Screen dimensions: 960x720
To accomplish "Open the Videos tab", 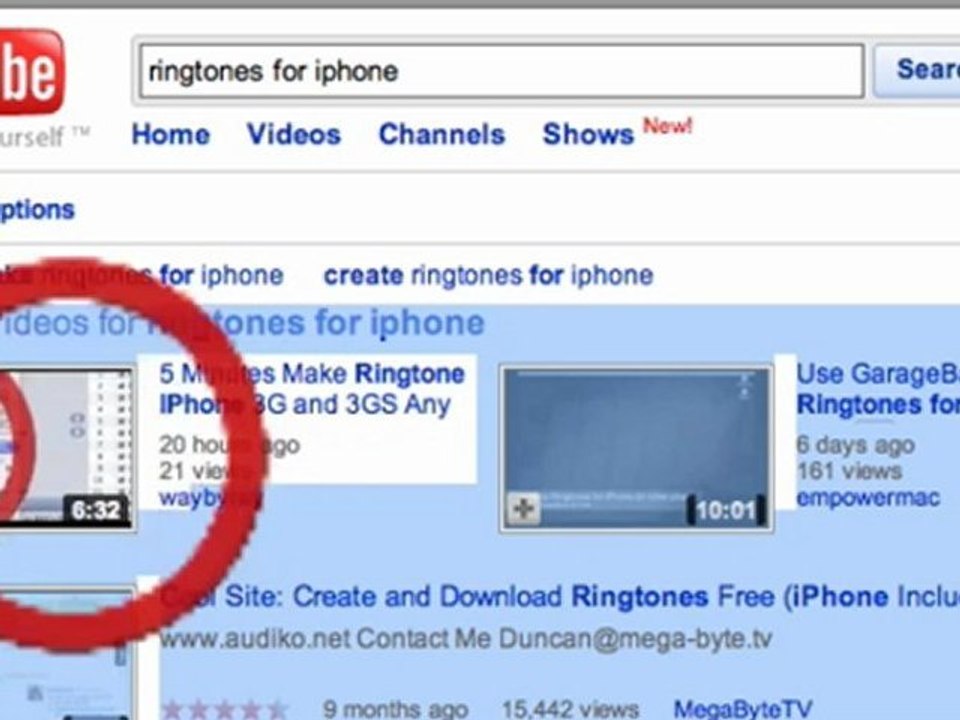I will [x=294, y=134].
